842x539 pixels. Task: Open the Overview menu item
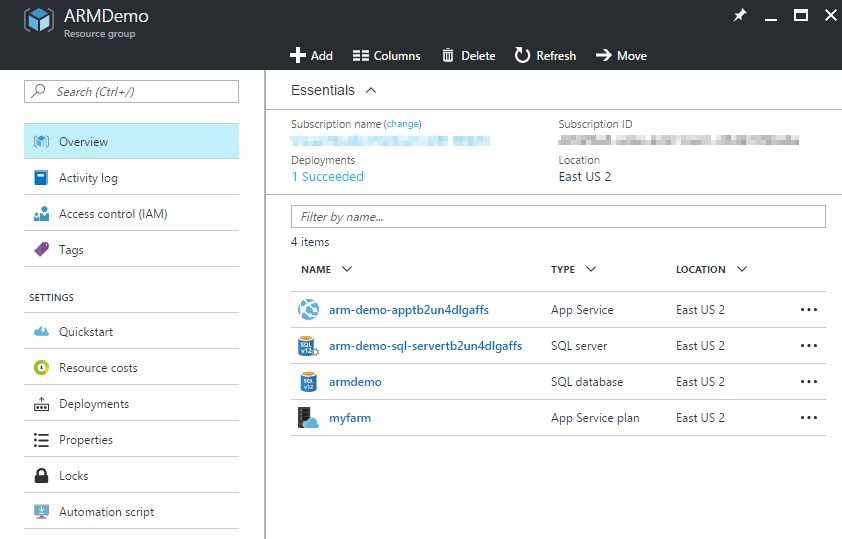[x=132, y=141]
